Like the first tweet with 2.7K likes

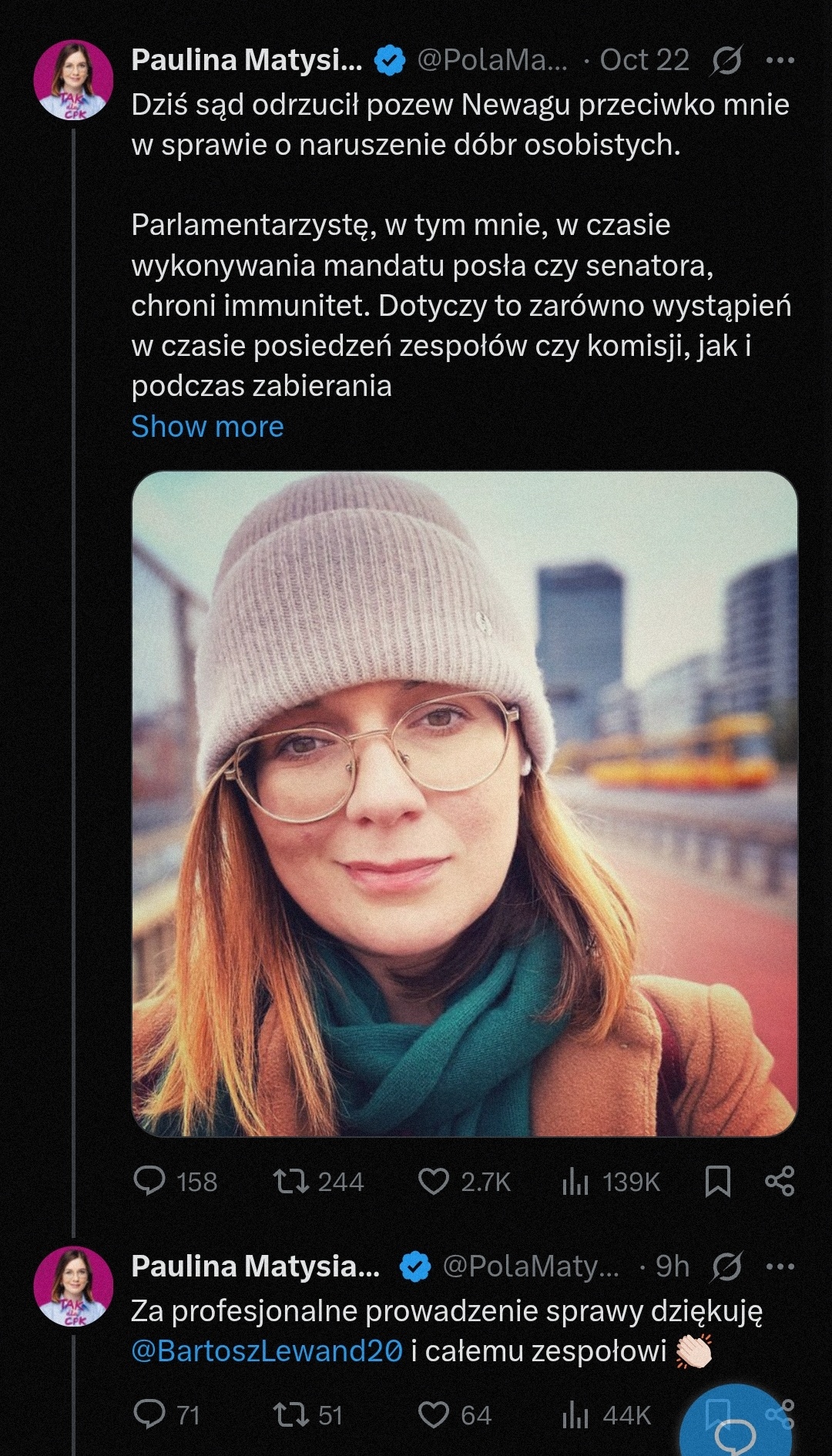pyautogui.click(x=464, y=1181)
